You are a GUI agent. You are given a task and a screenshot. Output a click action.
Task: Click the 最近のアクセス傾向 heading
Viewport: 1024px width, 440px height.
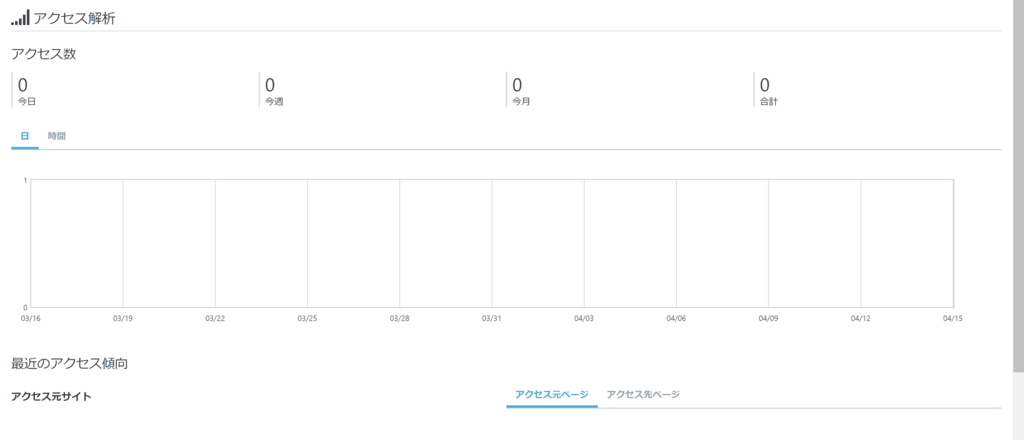pyautogui.click(x=69, y=364)
